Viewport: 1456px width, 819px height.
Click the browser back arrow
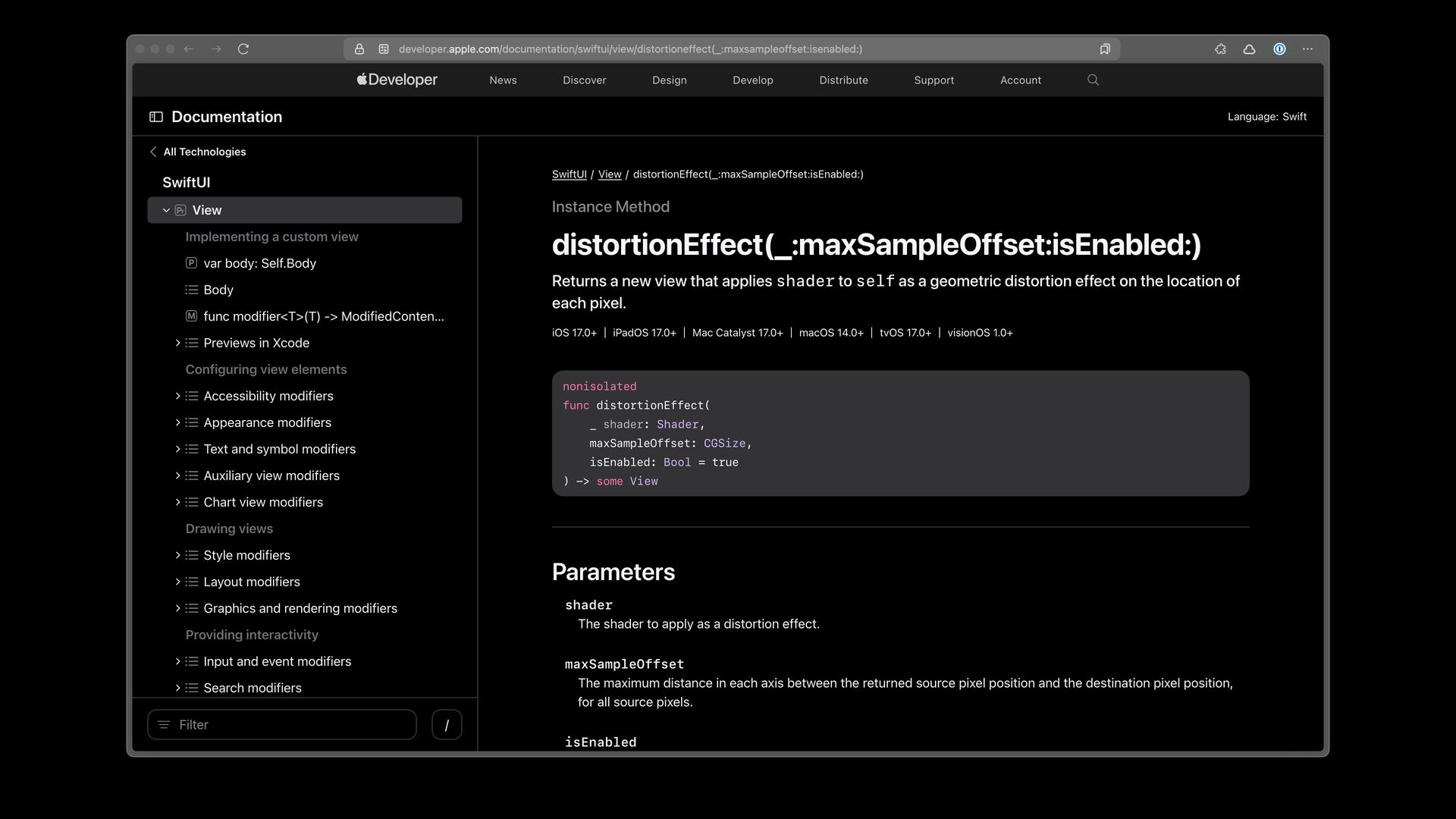(x=189, y=49)
